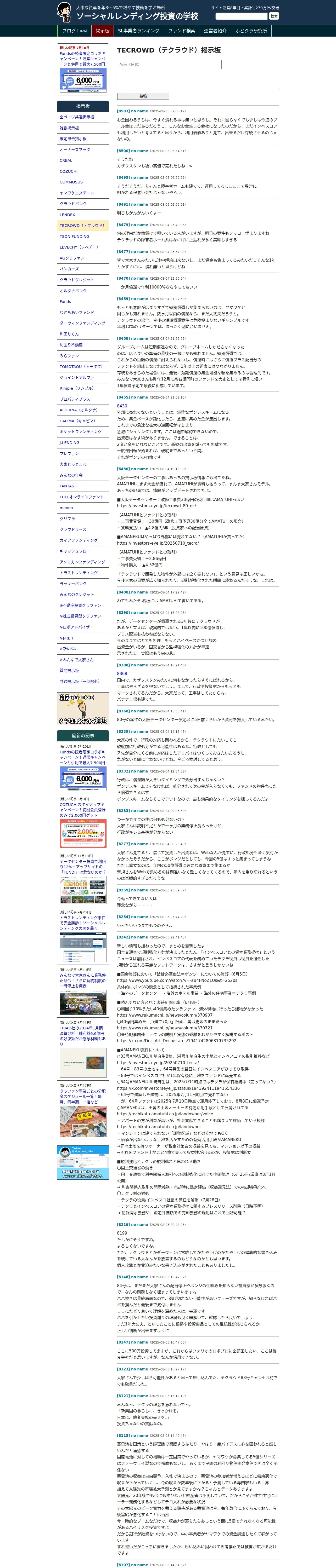Viewport: 336px width, 1568px height.
Task: Open the maneo board link
Action: point(83,508)
